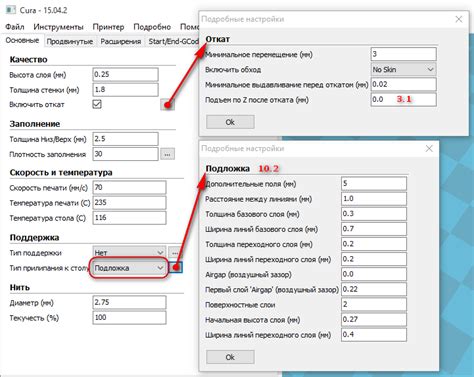Click the Температура стола input field
This screenshot has height=377, width=474.
point(129,218)
